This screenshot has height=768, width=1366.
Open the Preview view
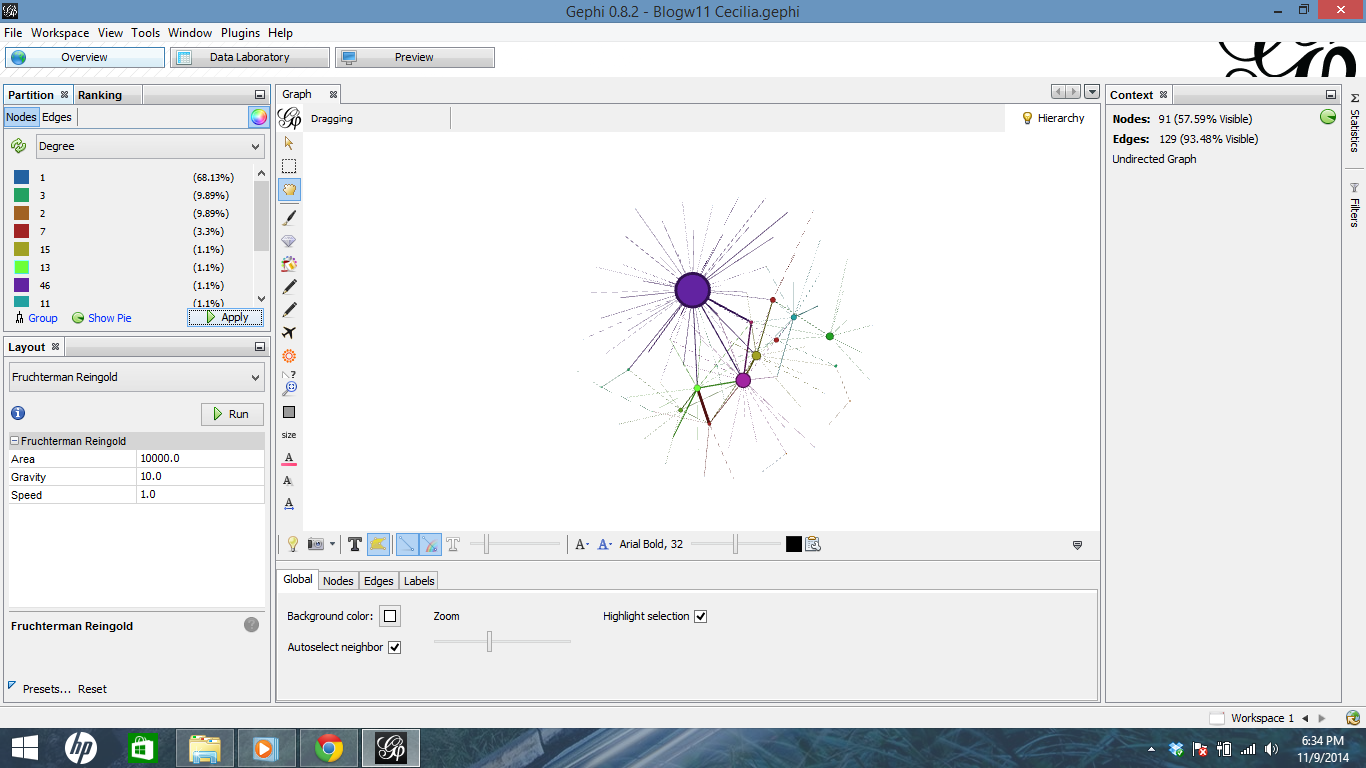point(414,57)
